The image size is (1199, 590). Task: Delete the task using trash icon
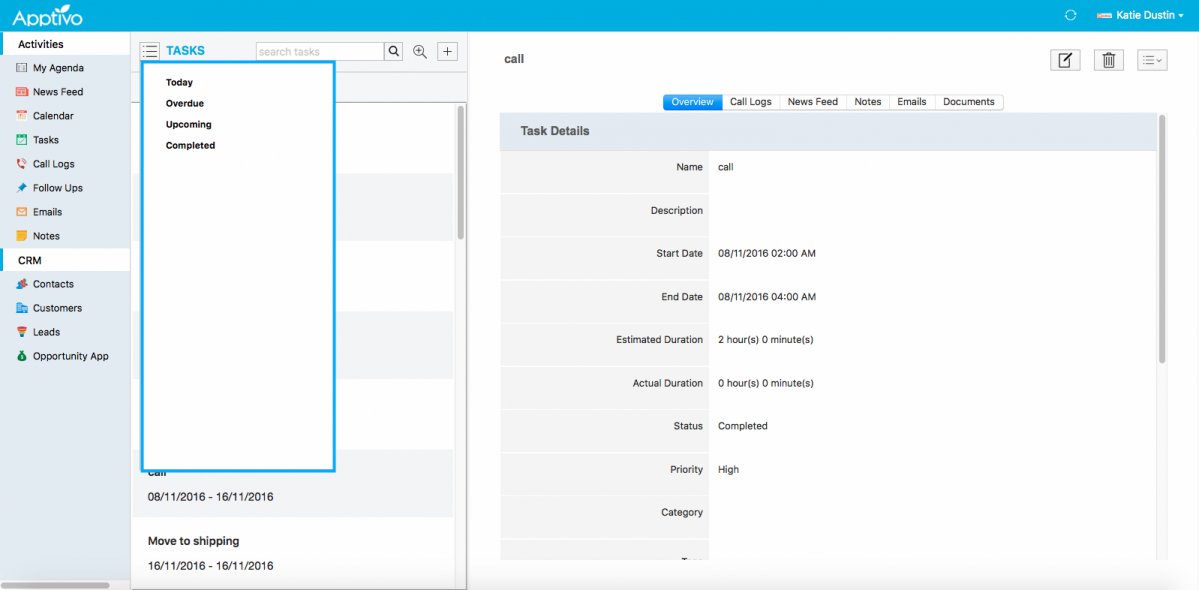pos(1108,60)
